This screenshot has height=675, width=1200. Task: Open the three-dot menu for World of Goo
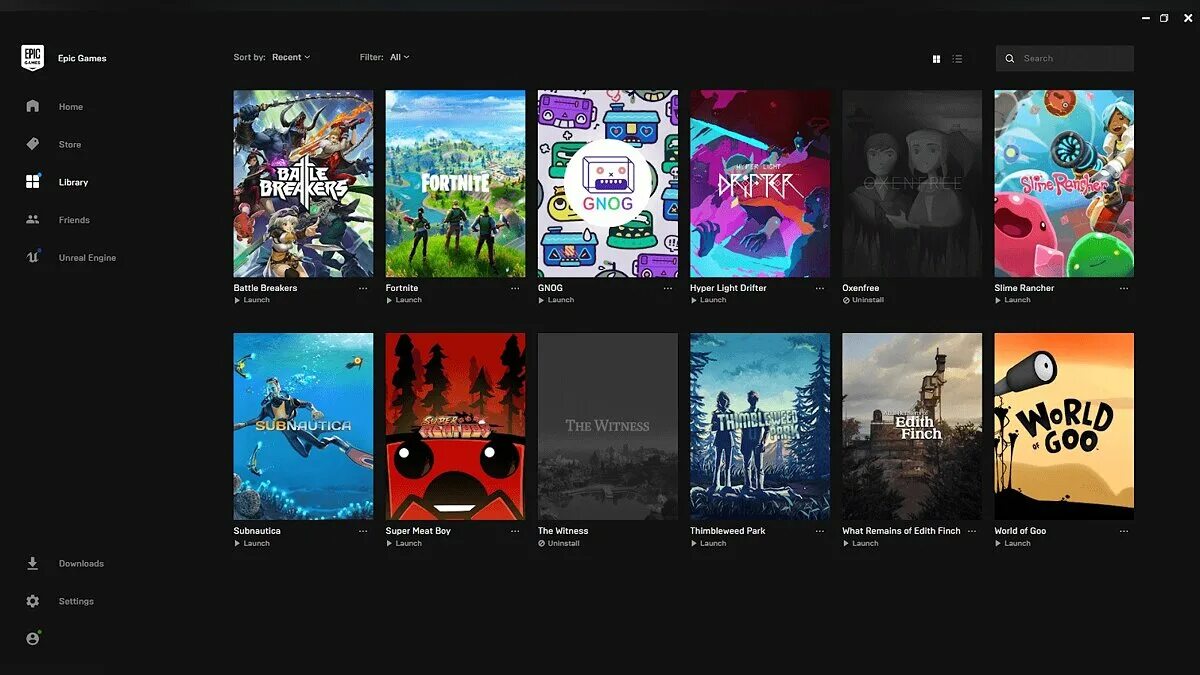[1123, 531]
